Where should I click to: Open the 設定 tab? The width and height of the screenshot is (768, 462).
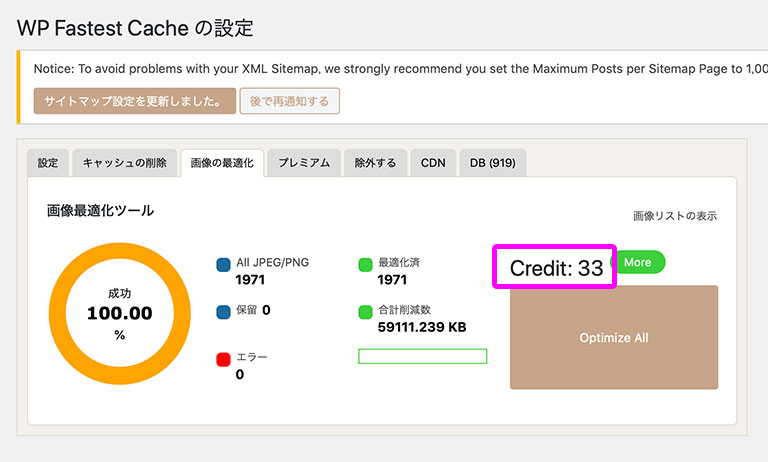pos(48,163)
